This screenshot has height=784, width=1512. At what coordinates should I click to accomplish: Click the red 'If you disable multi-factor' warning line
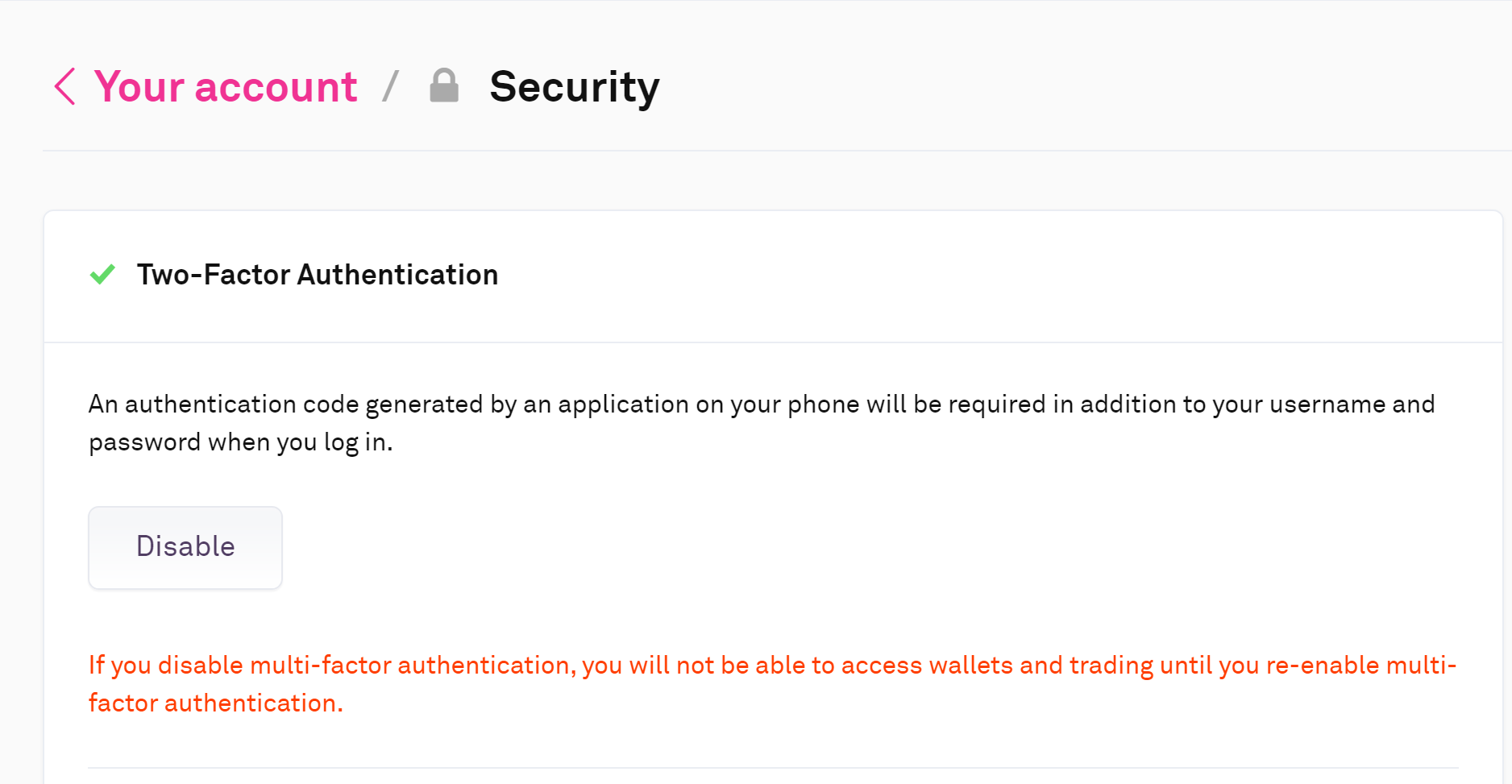tap(771, 666)
